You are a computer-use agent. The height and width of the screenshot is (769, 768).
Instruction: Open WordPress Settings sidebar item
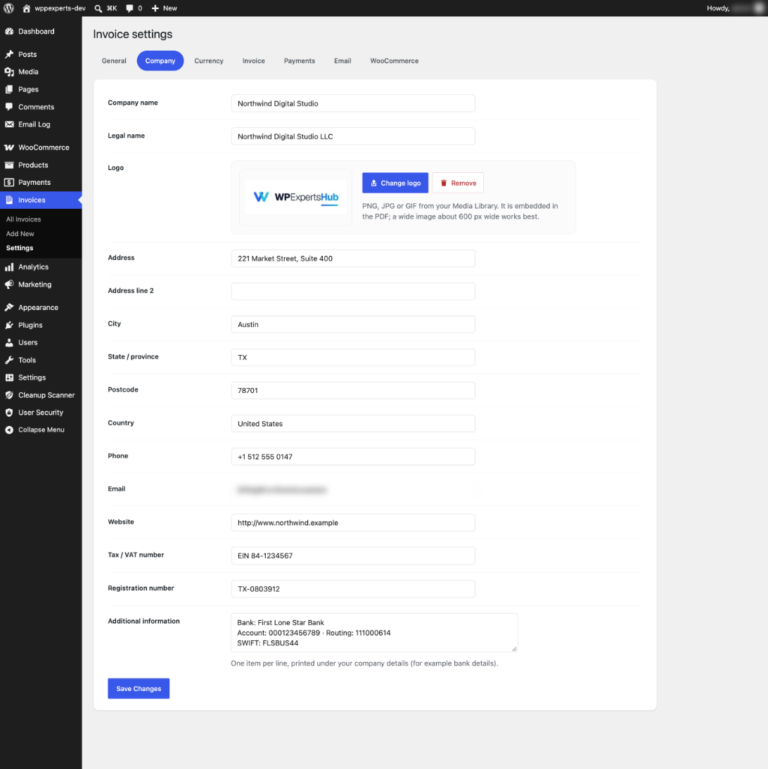click(x=41, y=378)
